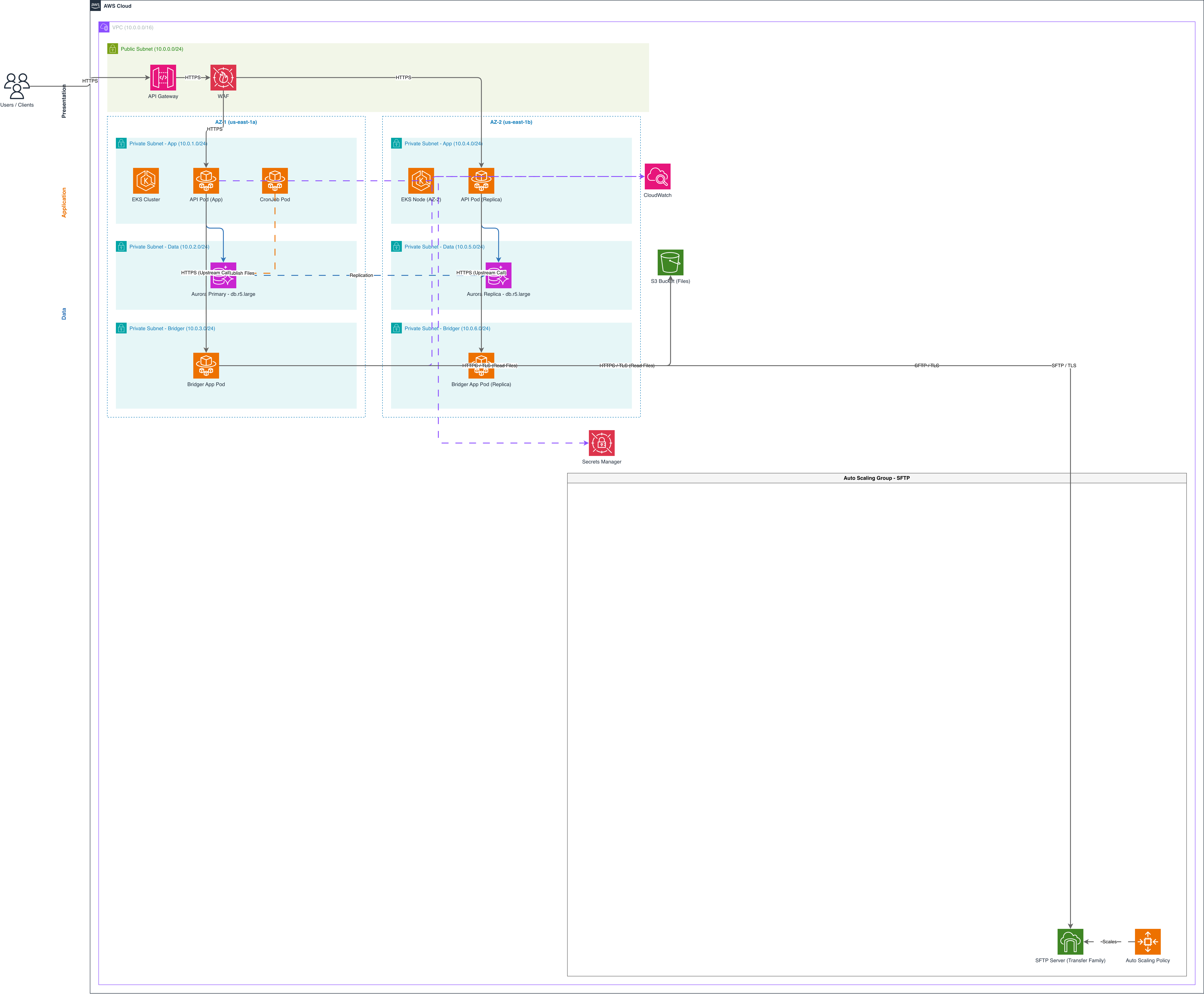
Task: Select Private Subnet Data 10.0.5.0/24 lock icon
Action: coord(397,246)
